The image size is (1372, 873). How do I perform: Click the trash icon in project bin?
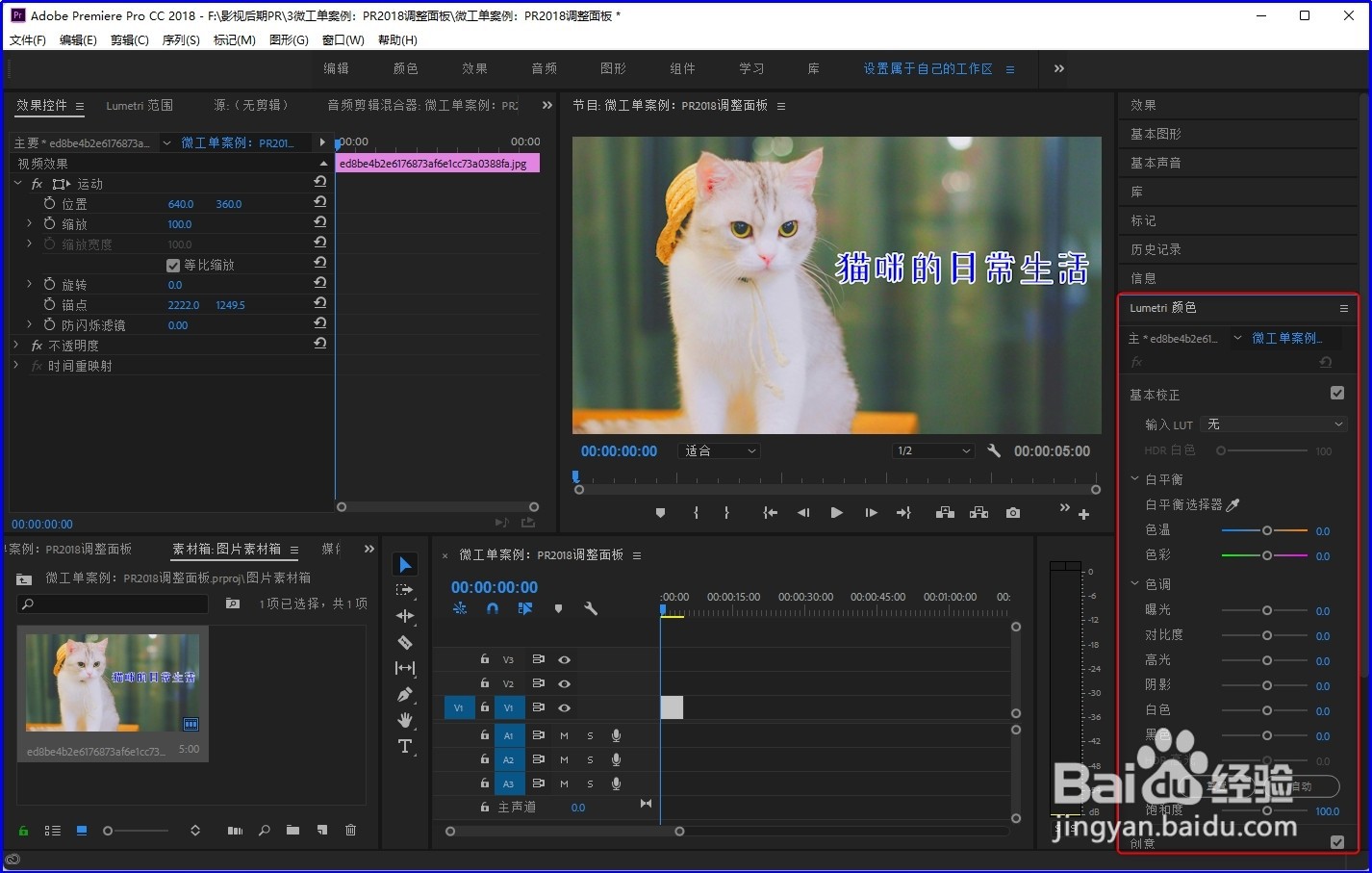pyautogui.click(x=350, y=830)
